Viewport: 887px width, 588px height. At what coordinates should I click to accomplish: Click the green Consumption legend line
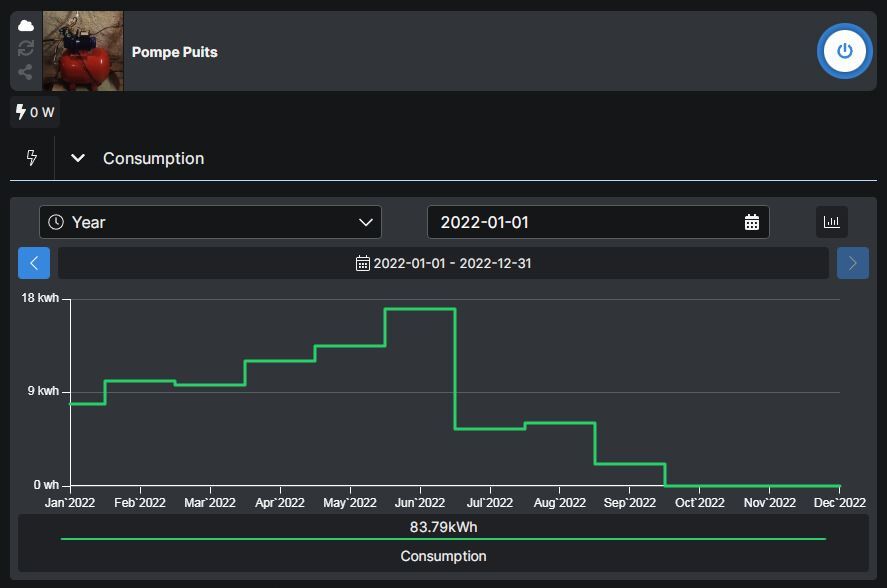point(443,539)
